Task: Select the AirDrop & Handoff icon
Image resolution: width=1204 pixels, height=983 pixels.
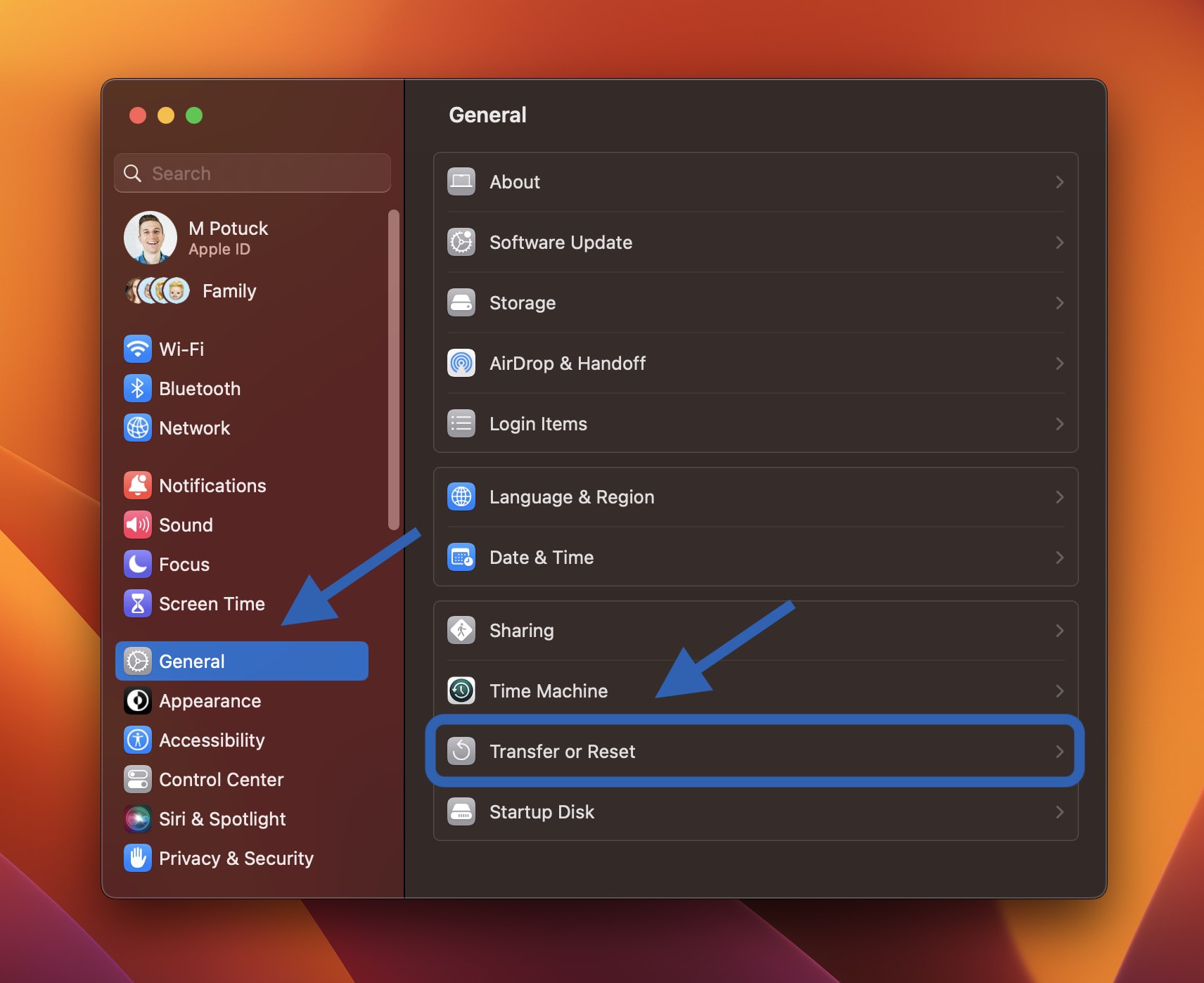Action: [461, 363]
